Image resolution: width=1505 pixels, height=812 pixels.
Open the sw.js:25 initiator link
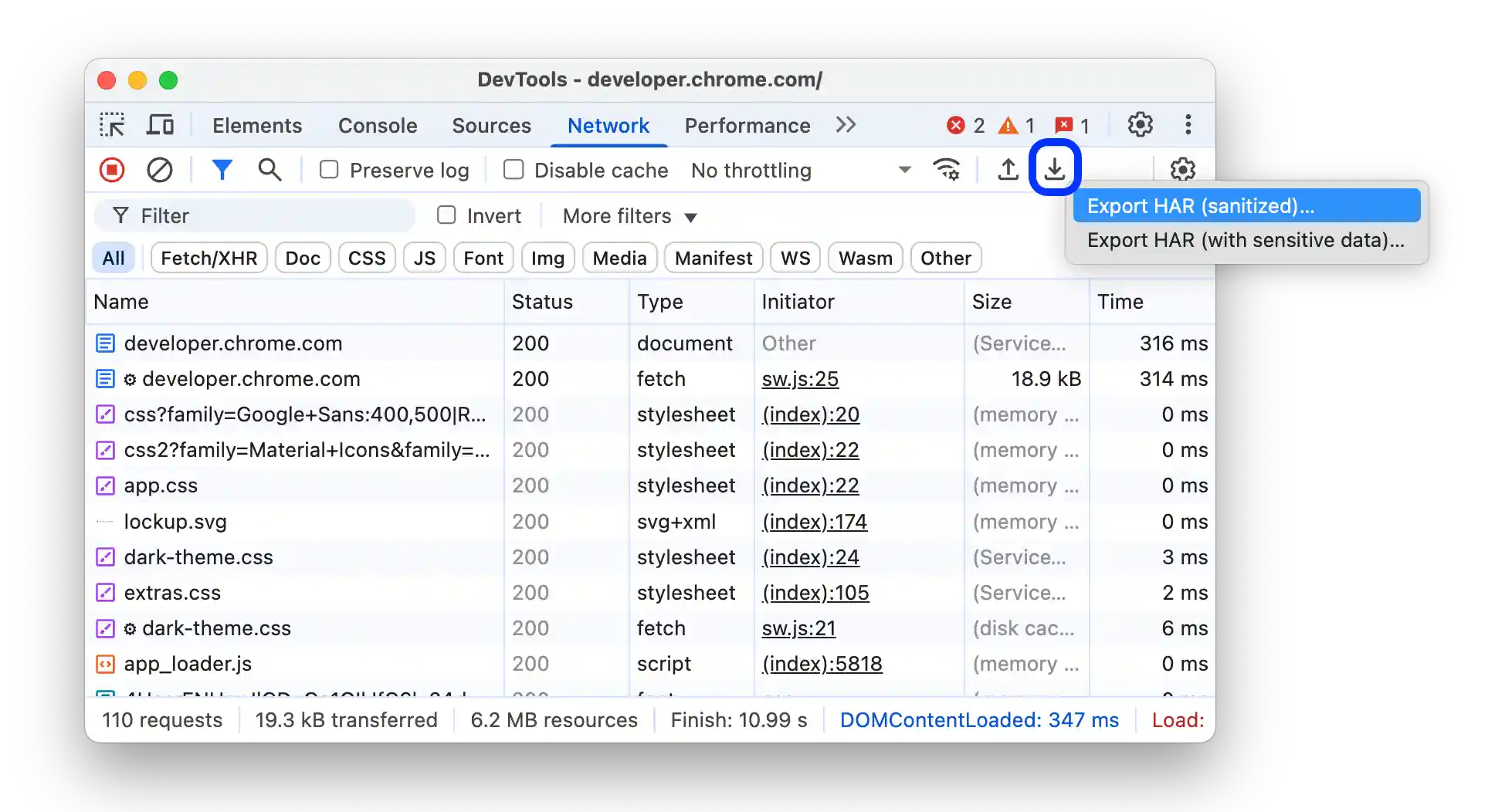pyautogui.click(x=800, y=379)
